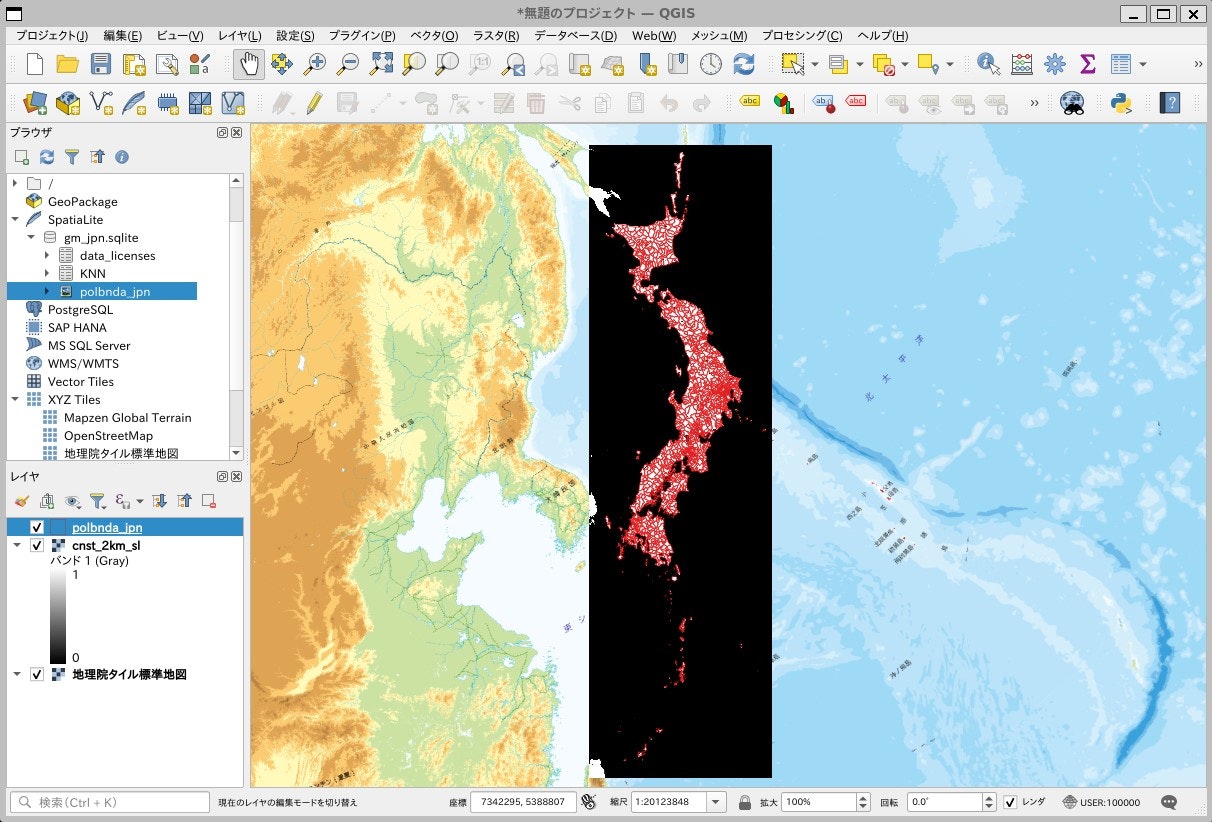Screen dimensions: 1212x822
Task: Click the Zoom Full extent icon
Action: click(x=380, y=62)
